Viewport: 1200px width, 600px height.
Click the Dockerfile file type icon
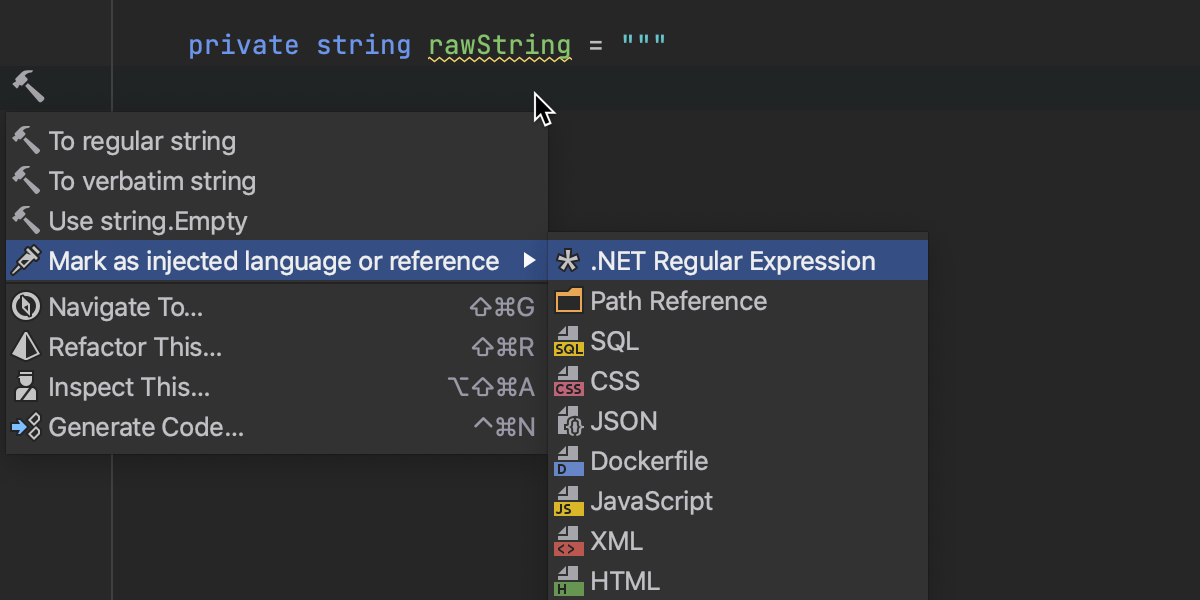[x=568, y=462]
